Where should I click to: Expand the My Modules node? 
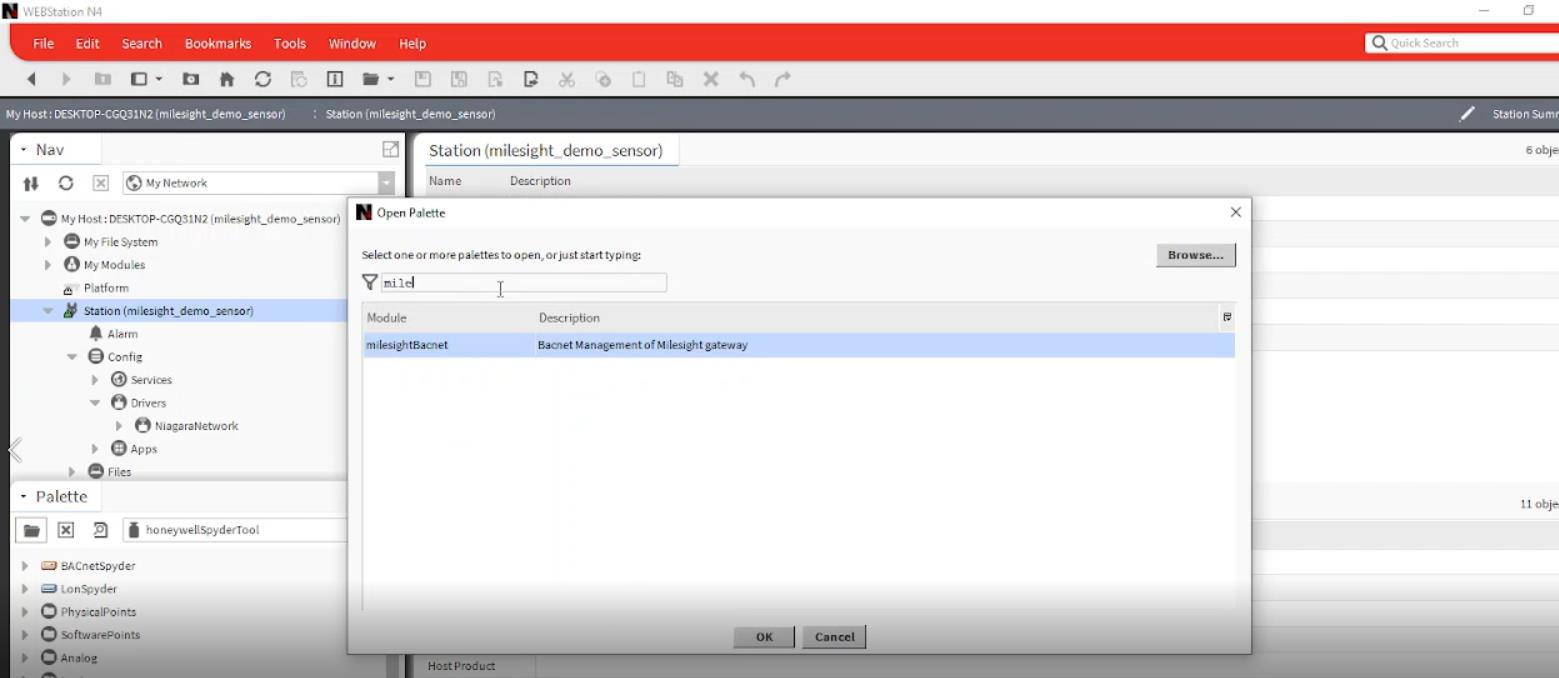click(48, 265)
